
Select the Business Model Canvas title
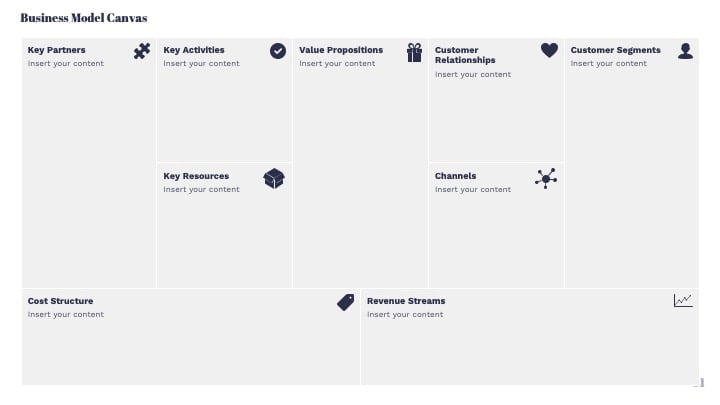click(x=84, y=18)
